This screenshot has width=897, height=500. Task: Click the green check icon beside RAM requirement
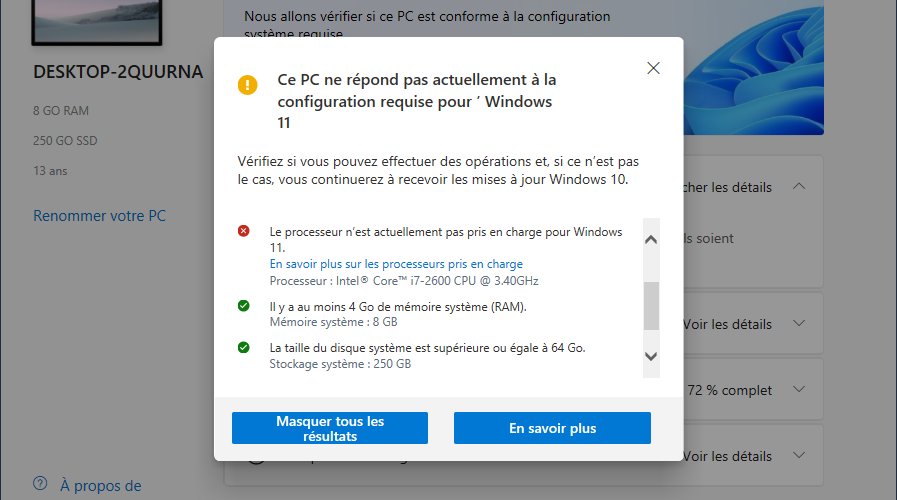tap(244, 306)
